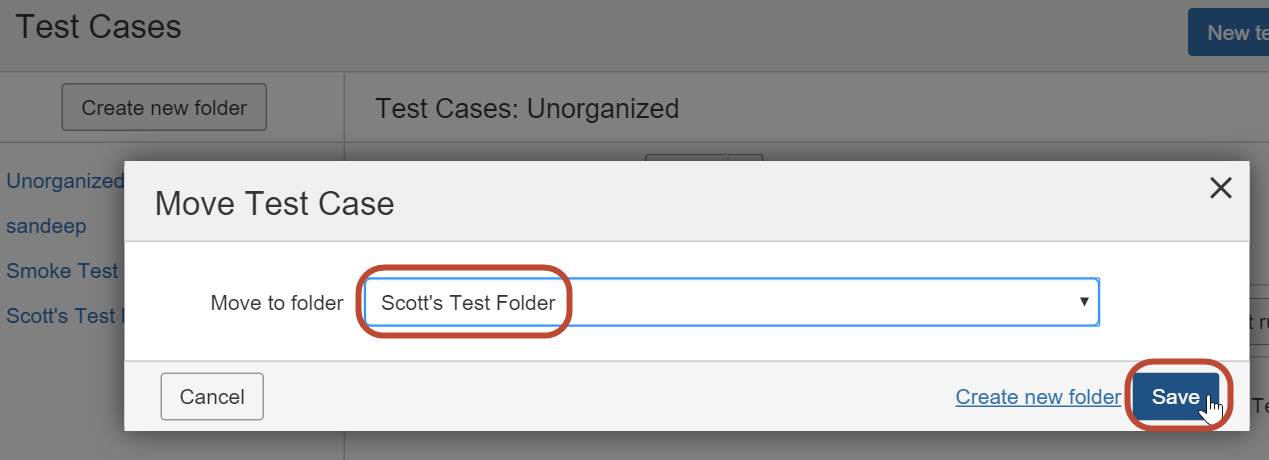Screen dimensions: 1269x460
Task: Open the sandeep folder
Action: (46, 226)
